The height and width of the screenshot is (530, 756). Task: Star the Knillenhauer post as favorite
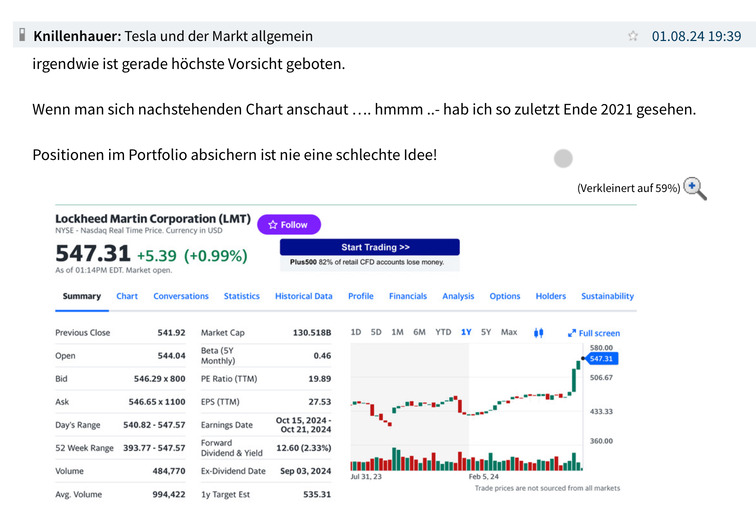point(632,36)
